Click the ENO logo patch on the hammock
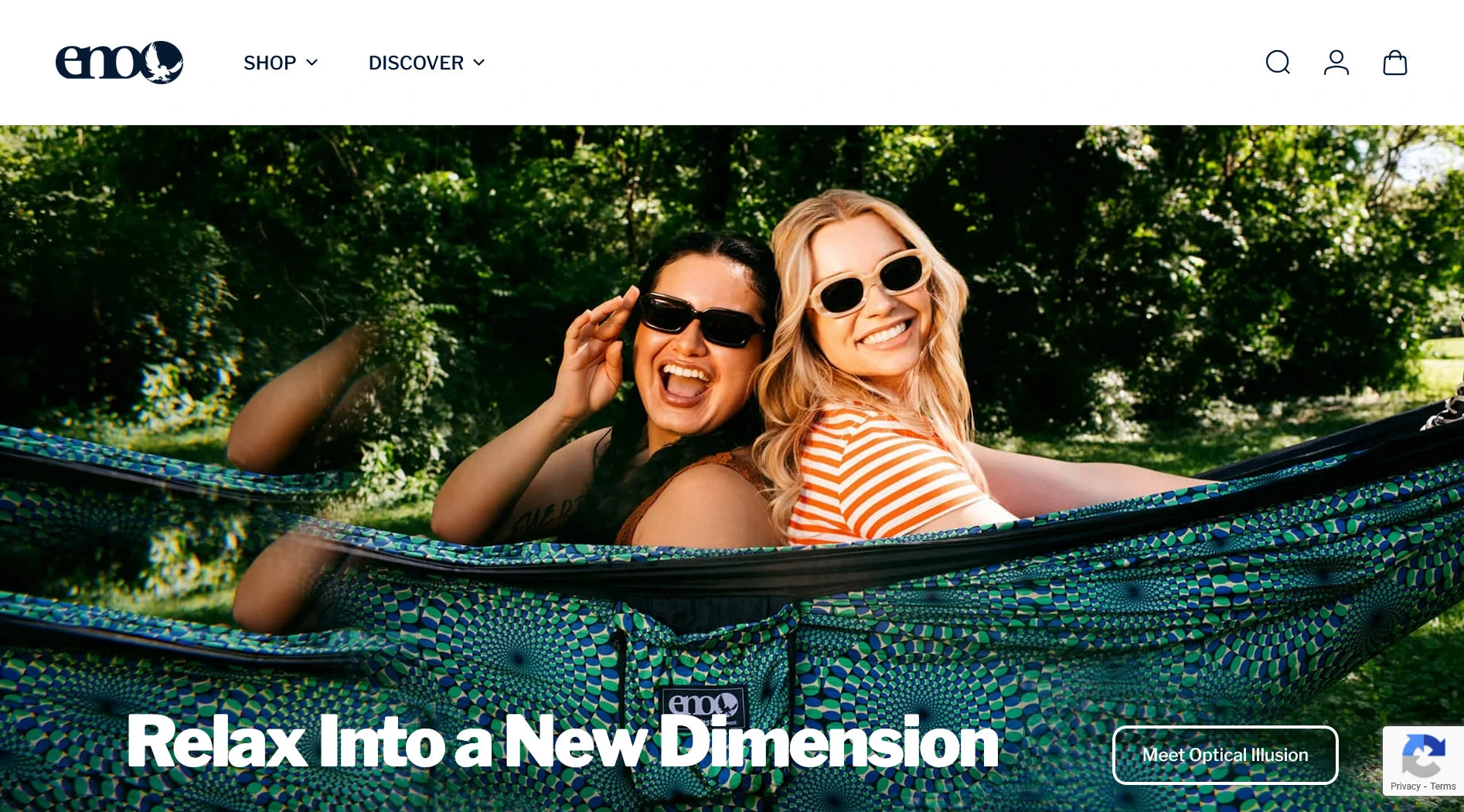The image size is (1464, 812). coord(703,705)
